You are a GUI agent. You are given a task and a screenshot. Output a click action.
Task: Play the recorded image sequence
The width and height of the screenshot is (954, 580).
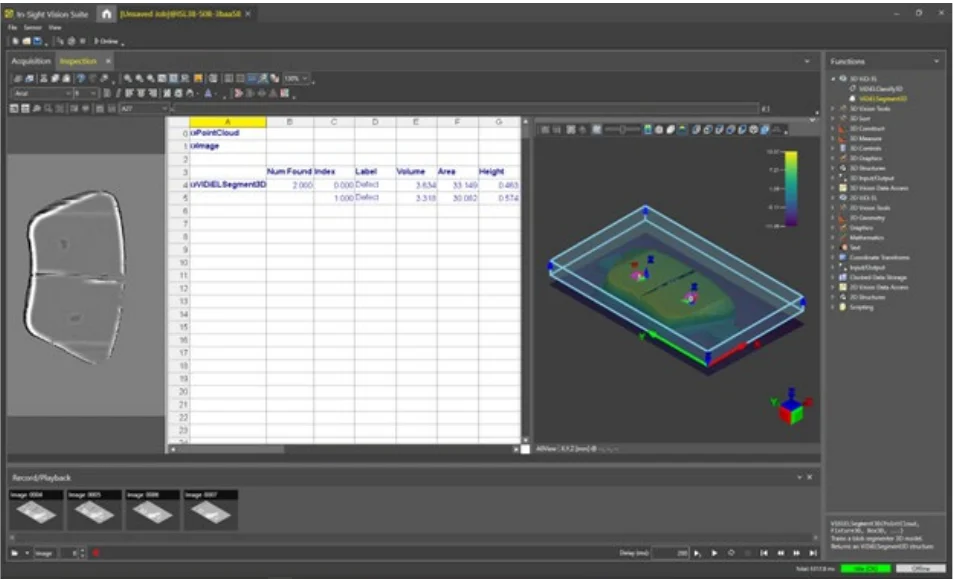tap(714, 553)
